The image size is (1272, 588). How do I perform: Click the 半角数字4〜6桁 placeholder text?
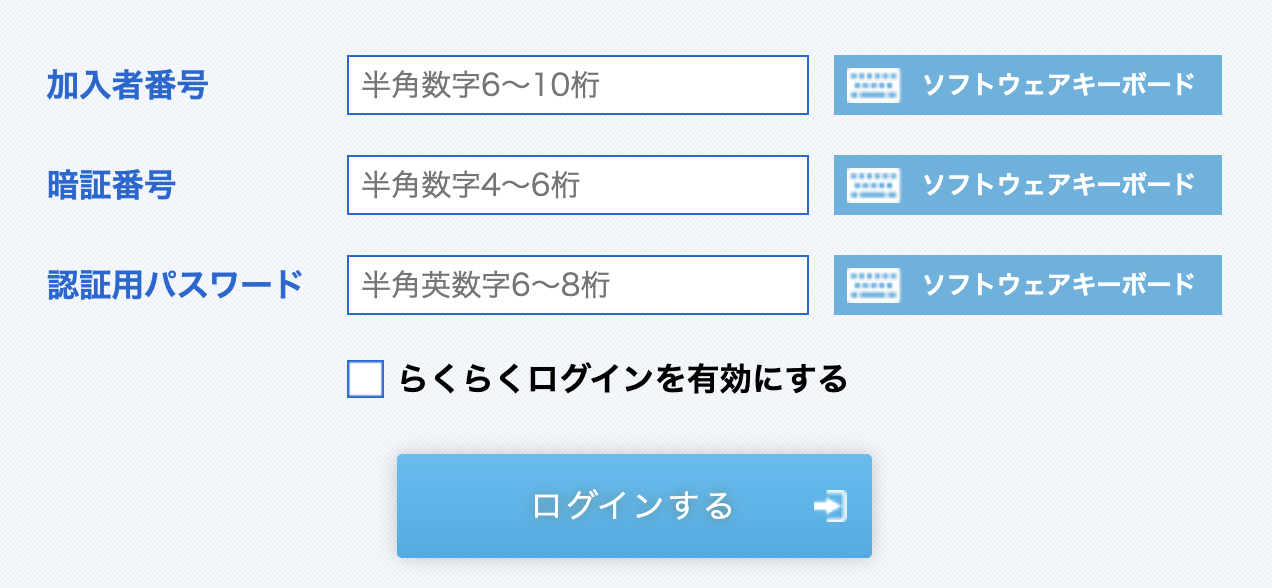(x=470, y=185)
